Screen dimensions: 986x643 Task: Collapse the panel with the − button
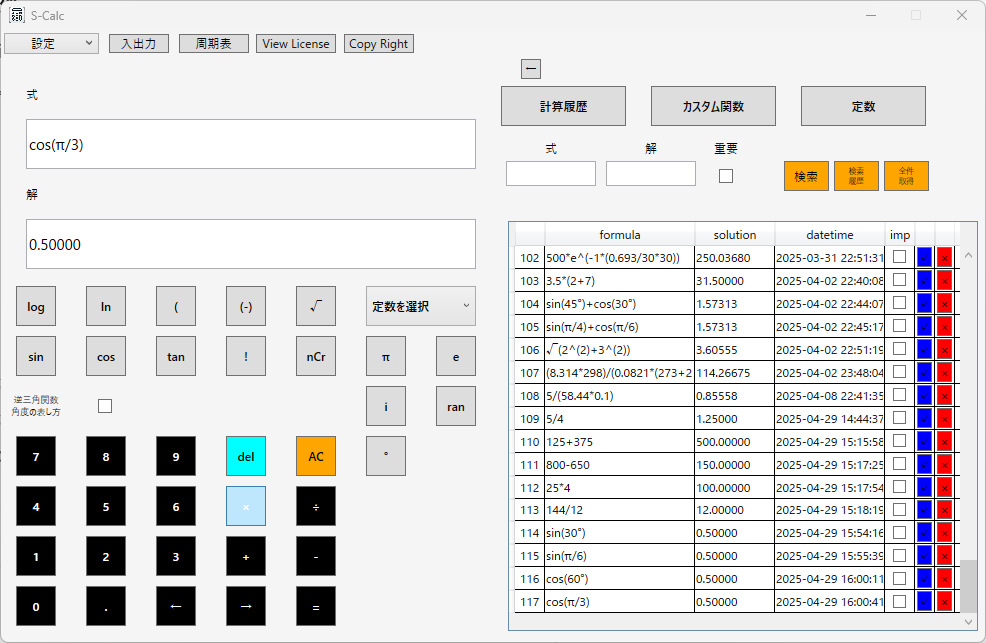click(531, 69)
